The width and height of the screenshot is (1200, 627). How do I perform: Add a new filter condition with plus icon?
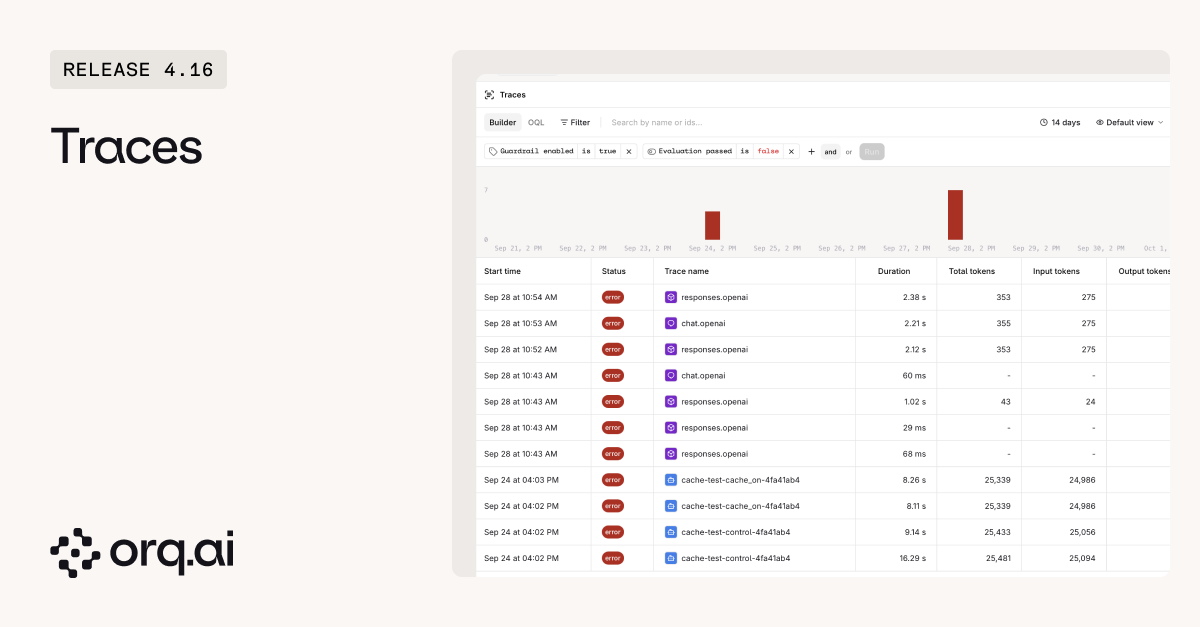pos(811,151)
